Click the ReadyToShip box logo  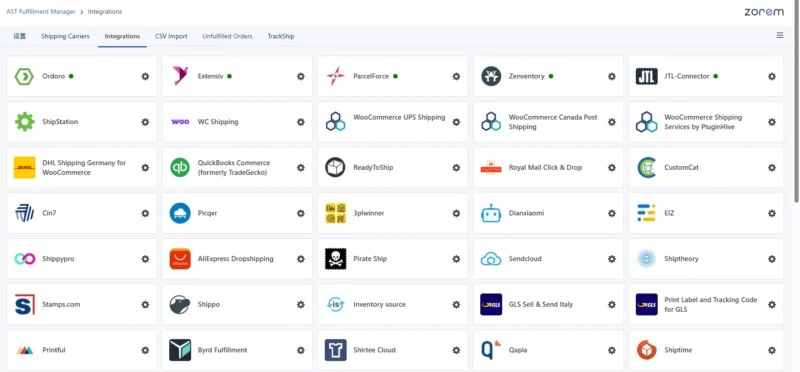[x=335, y=167]
